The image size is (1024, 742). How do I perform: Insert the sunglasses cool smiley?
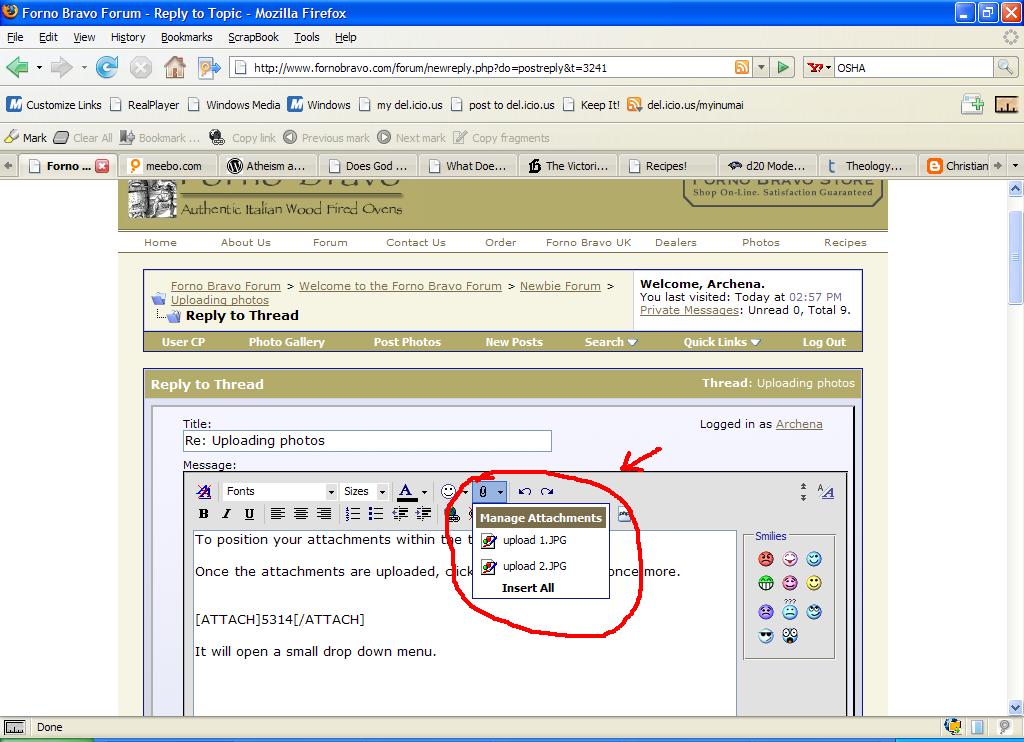point(766,636)
